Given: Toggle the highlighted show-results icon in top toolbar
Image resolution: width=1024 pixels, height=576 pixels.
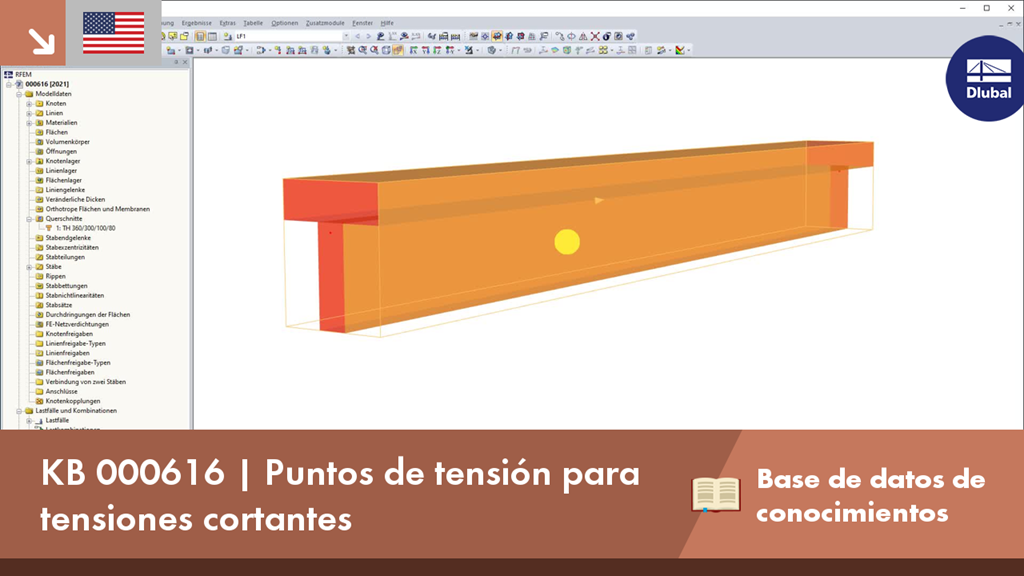Looking at the screenshot, I should coord(497,37).
